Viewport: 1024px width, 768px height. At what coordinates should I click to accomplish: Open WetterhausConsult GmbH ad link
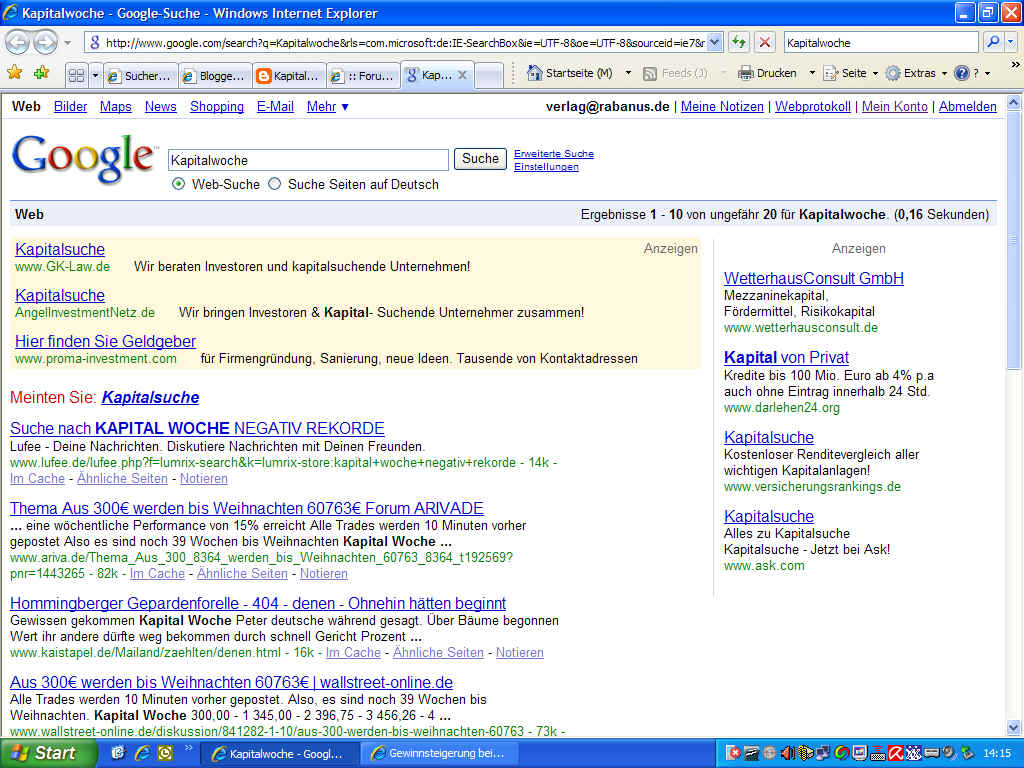[x=813, y=278]
